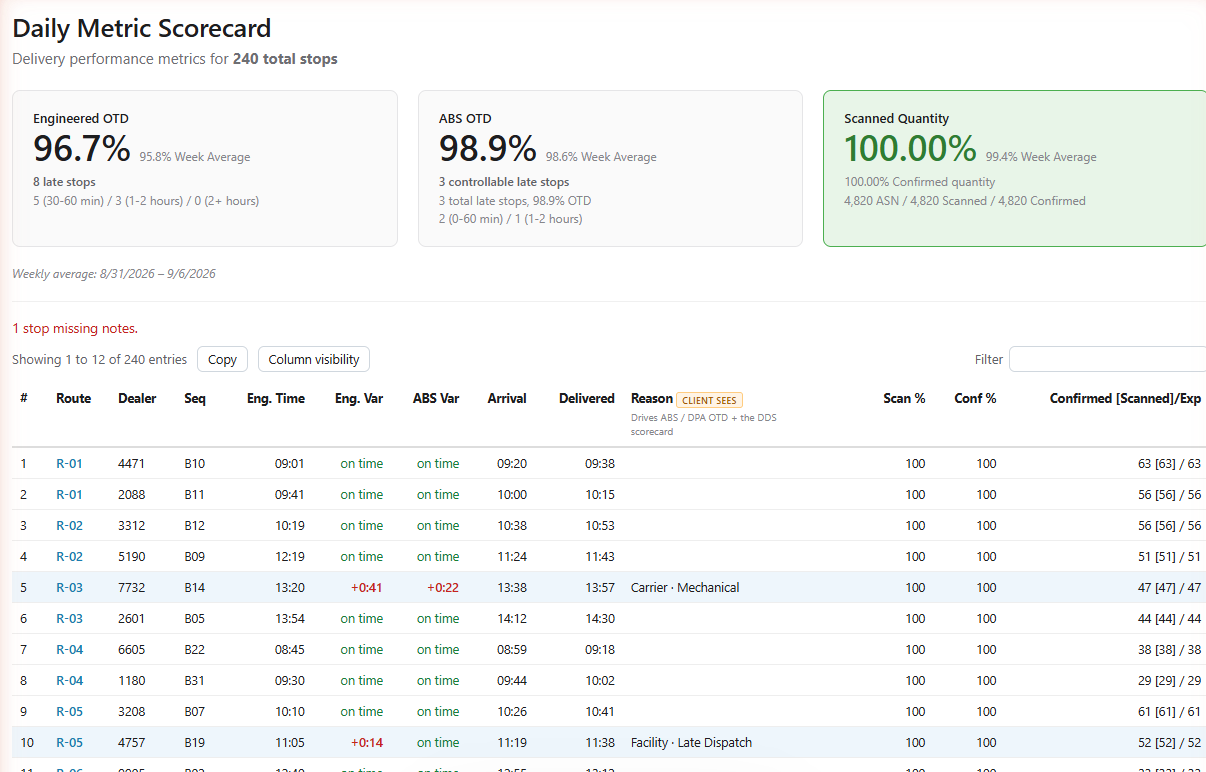Viewport: 1206px width, 772px height.
Task: Click sequence code B14
Action: pyautogui.click(x=194, y=587)
